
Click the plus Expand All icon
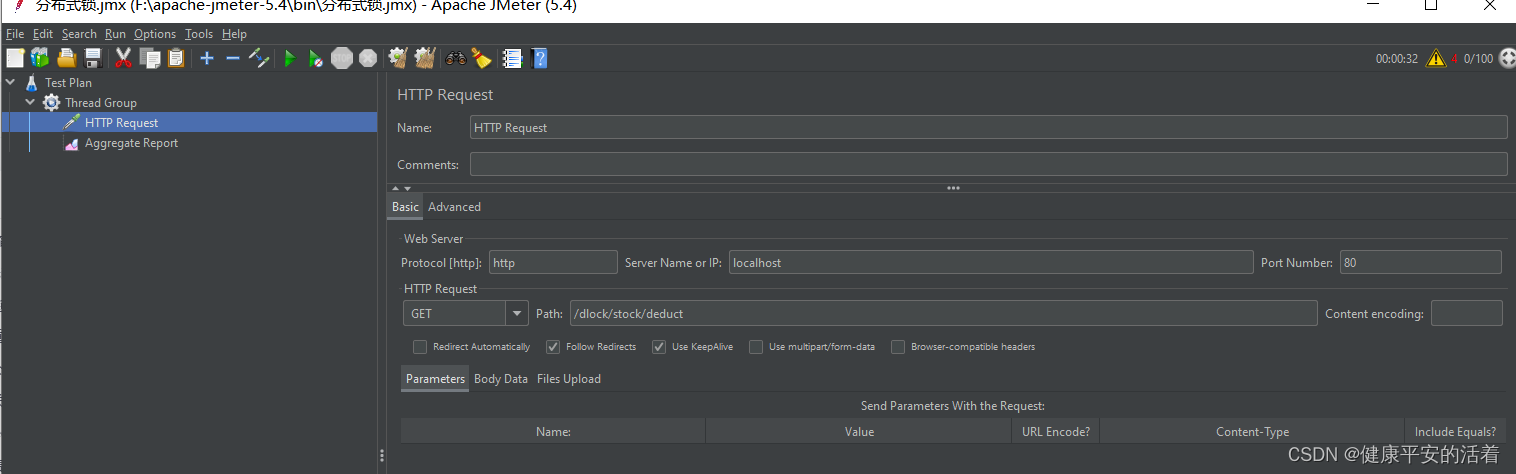(x=206, y=58)
